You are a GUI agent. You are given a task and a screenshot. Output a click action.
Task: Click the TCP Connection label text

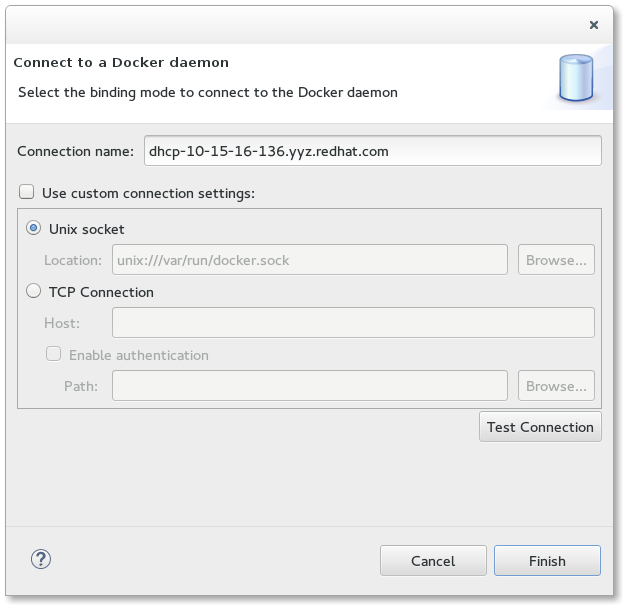[x=101, y=292]
